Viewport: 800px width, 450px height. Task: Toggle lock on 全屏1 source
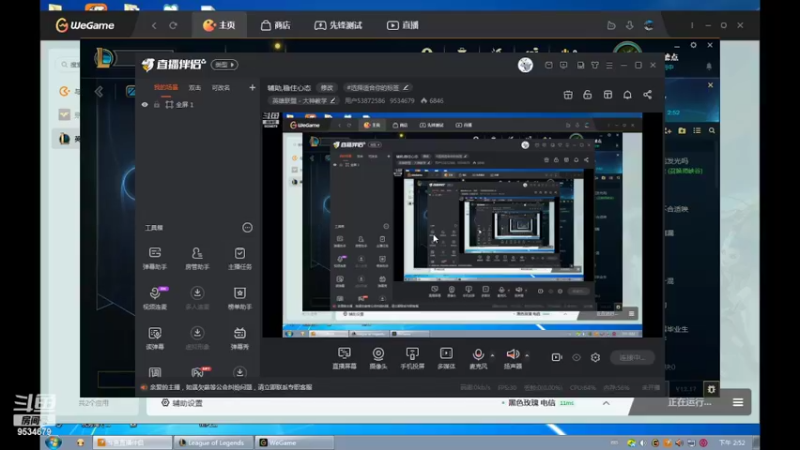coord(157,105)
